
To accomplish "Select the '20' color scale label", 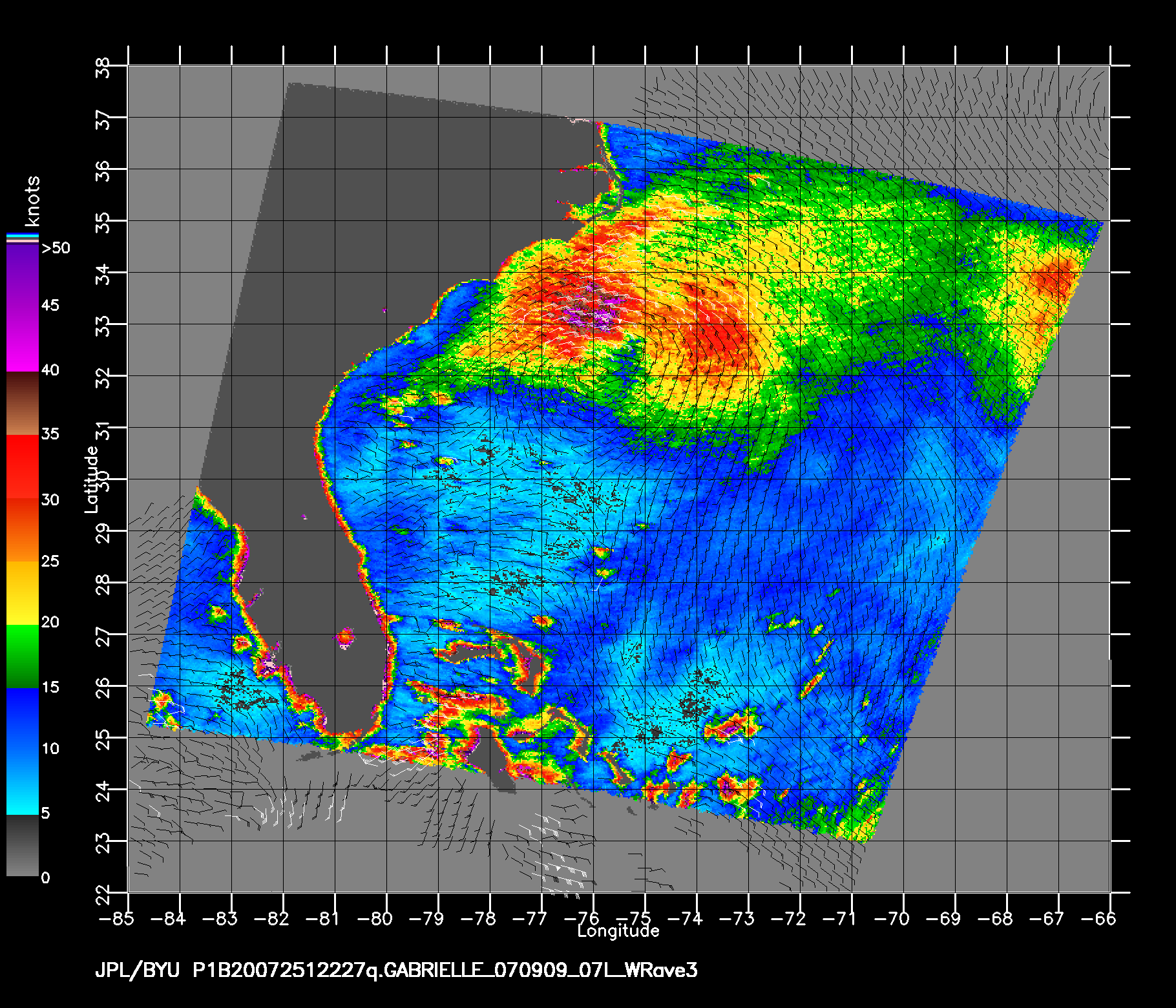I will 50,622.
